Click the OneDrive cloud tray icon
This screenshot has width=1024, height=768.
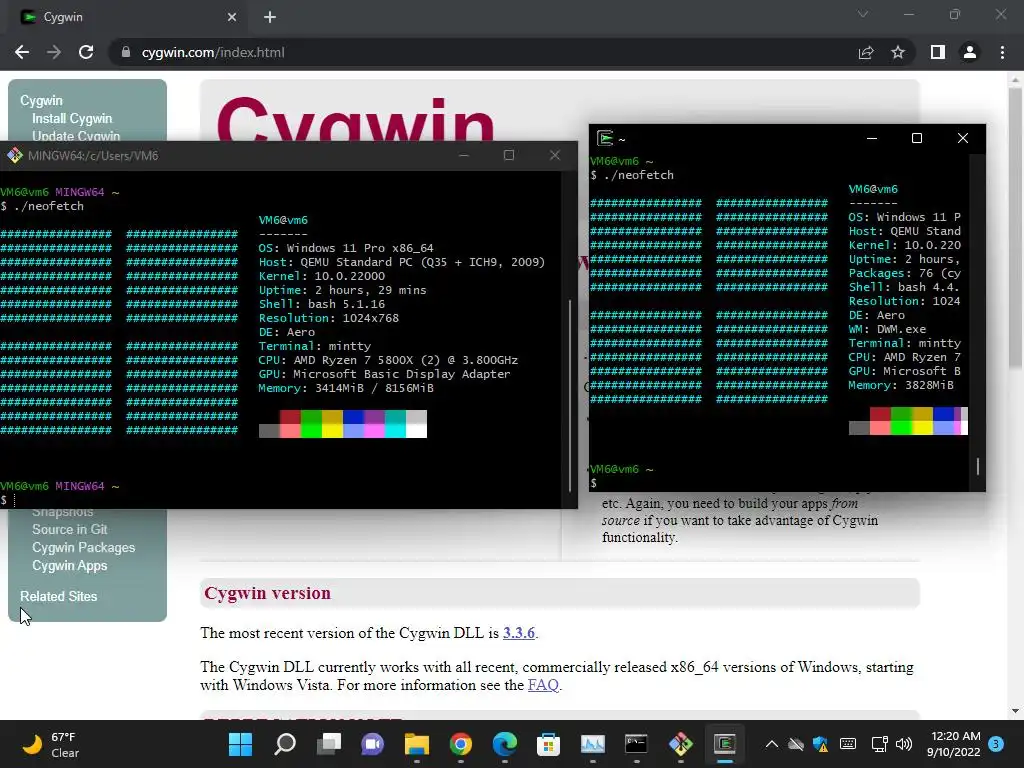795,744
